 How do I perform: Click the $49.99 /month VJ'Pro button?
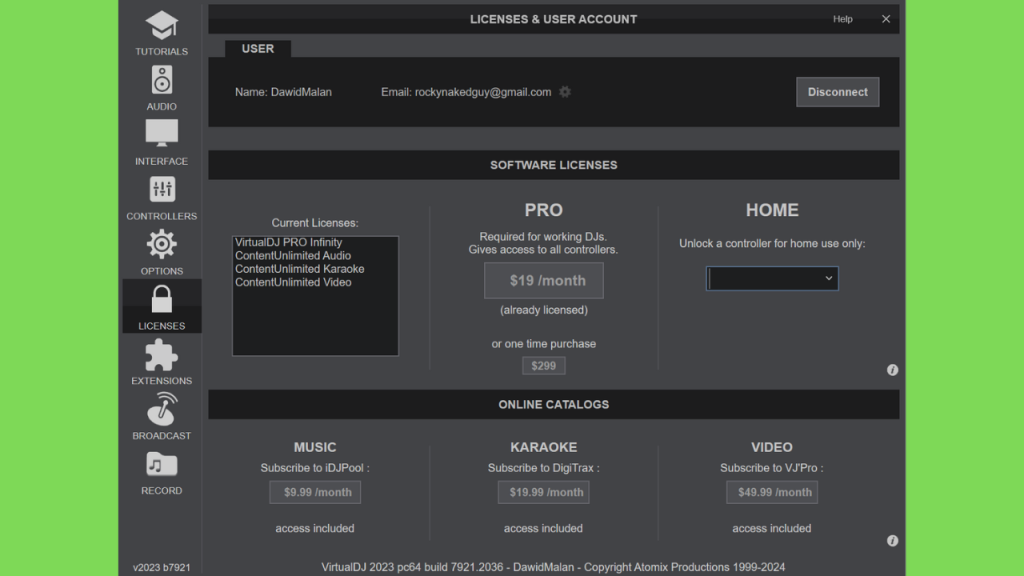tap(772, 492)
